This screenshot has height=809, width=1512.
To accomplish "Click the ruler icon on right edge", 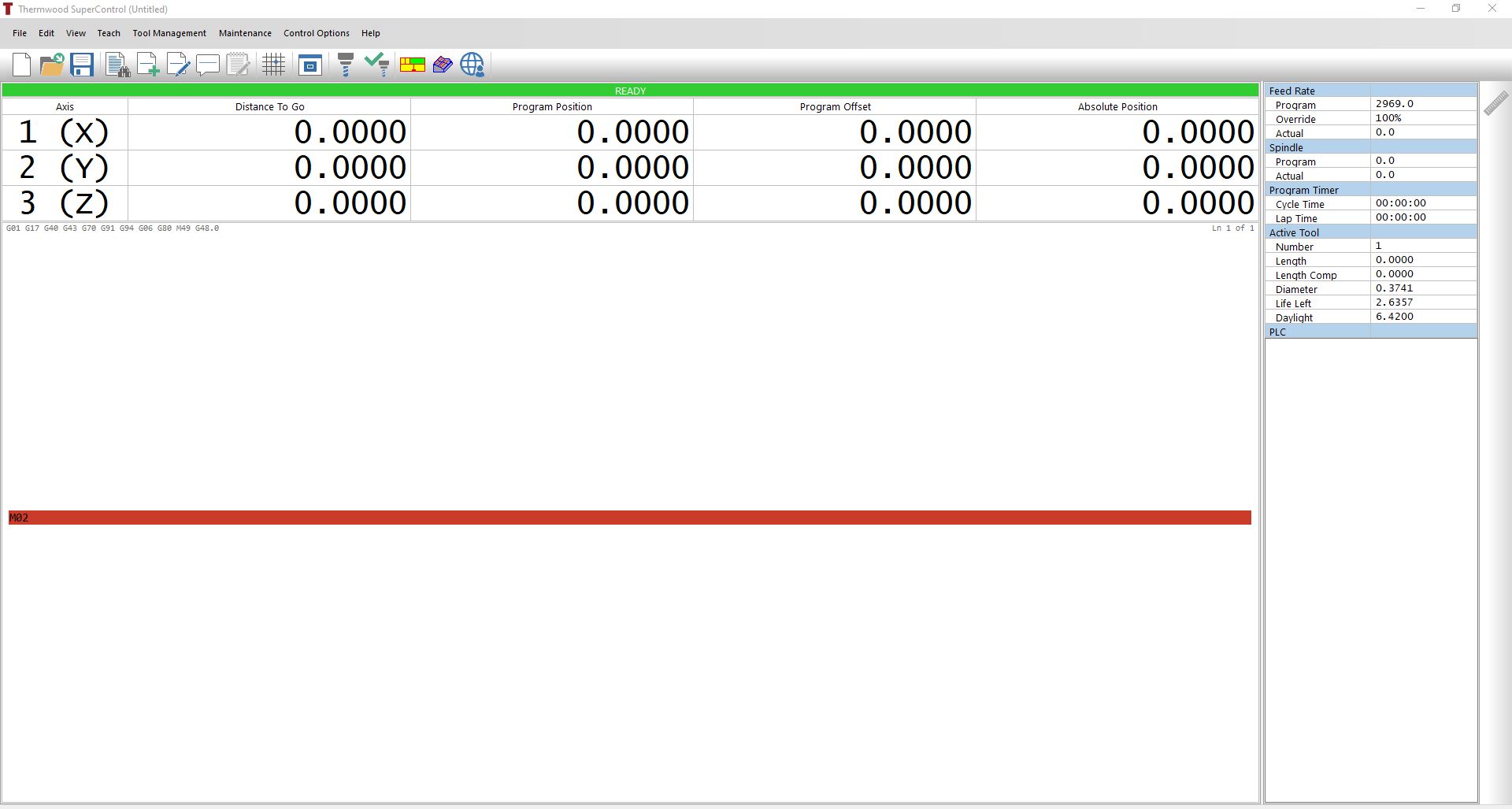I will [x=1495, y=103].
